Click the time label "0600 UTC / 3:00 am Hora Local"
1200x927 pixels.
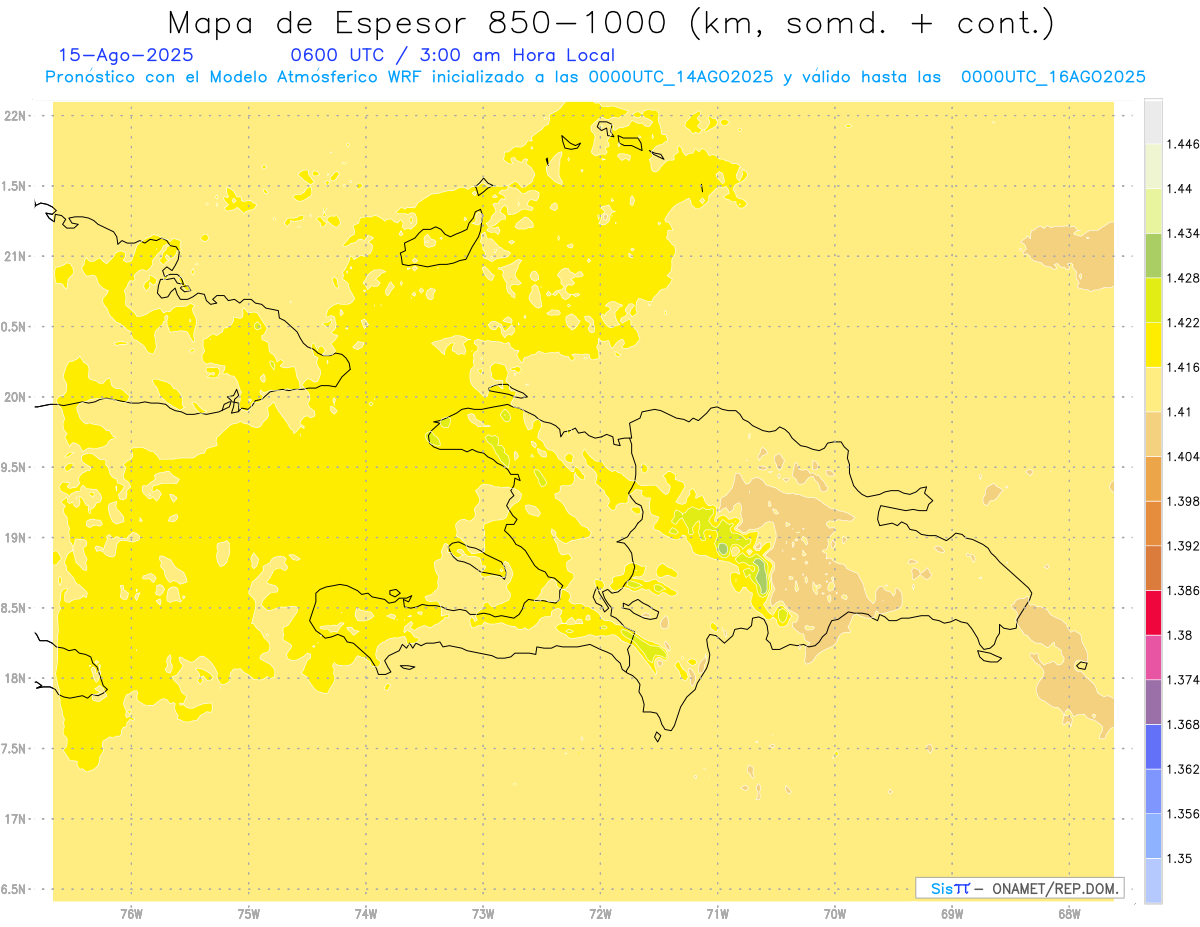click(453, 56)
